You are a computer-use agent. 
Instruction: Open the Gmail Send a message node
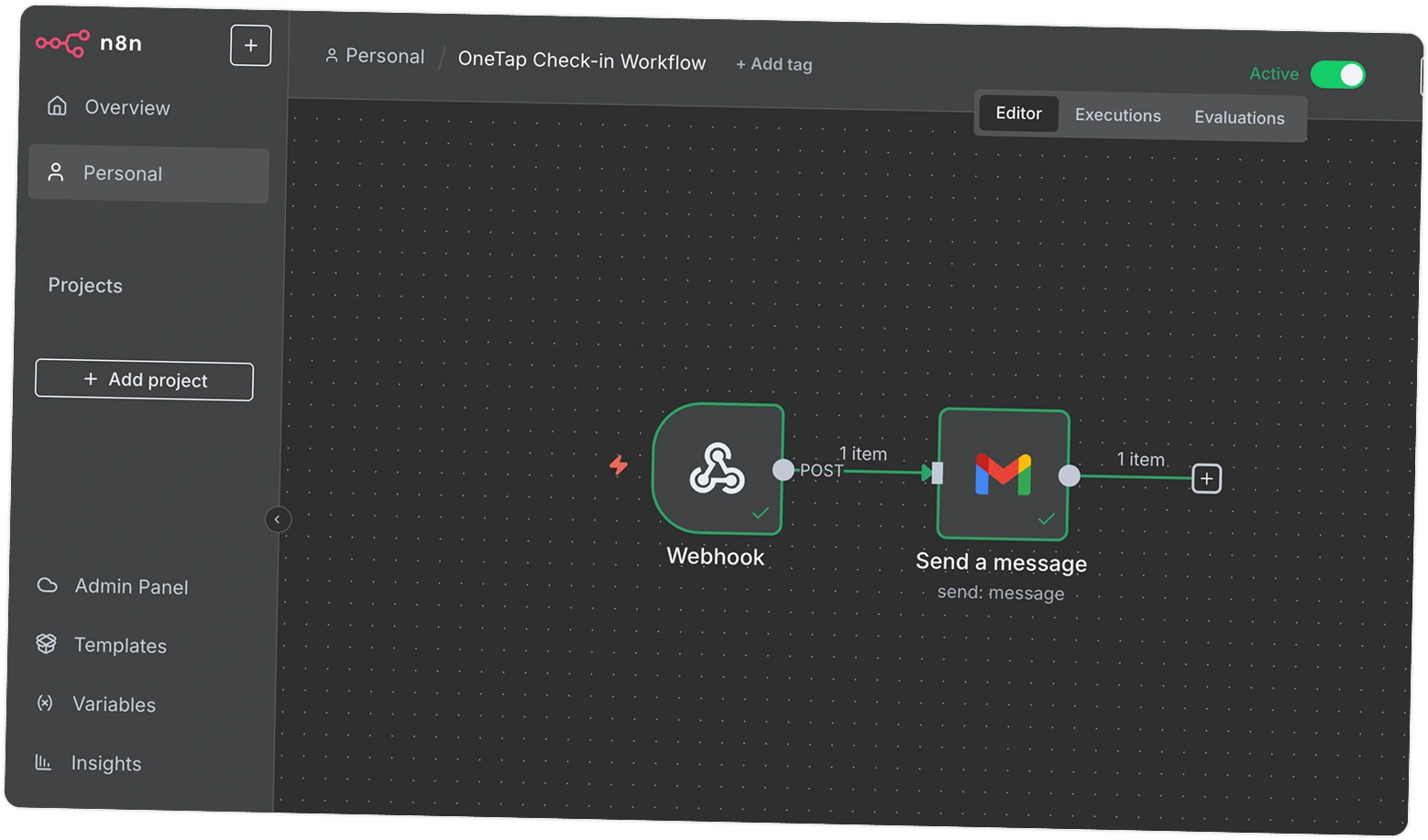(1003, 474)
